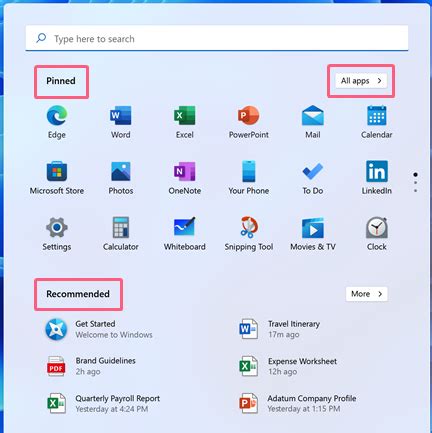
Task: Open Get Started welcome item
Action: [99, 329]
